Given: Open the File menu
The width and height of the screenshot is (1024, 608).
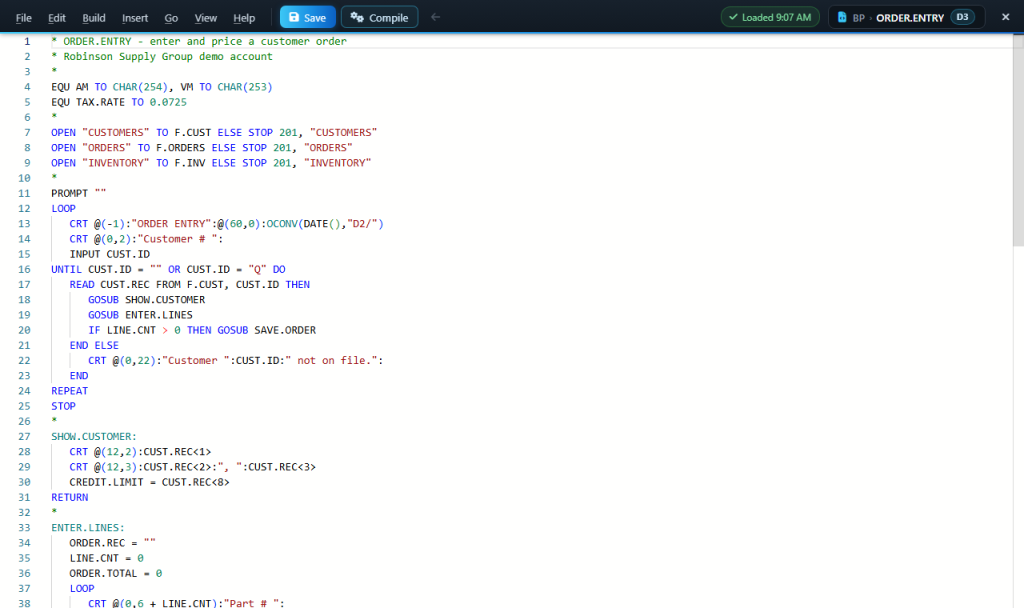Looking at the screenshot, I should [x=24, y=18].
